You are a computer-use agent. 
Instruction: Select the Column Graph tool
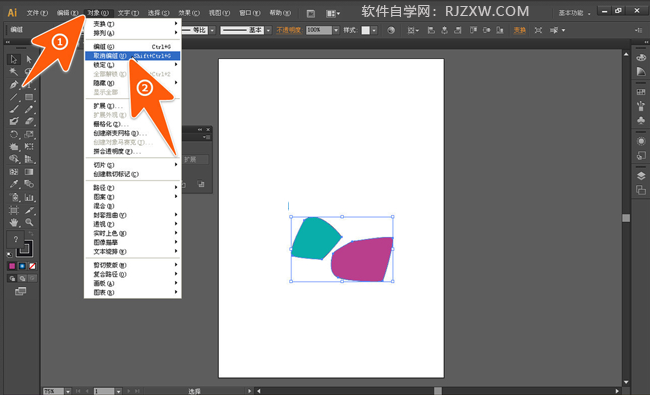(x=29, y=197)
